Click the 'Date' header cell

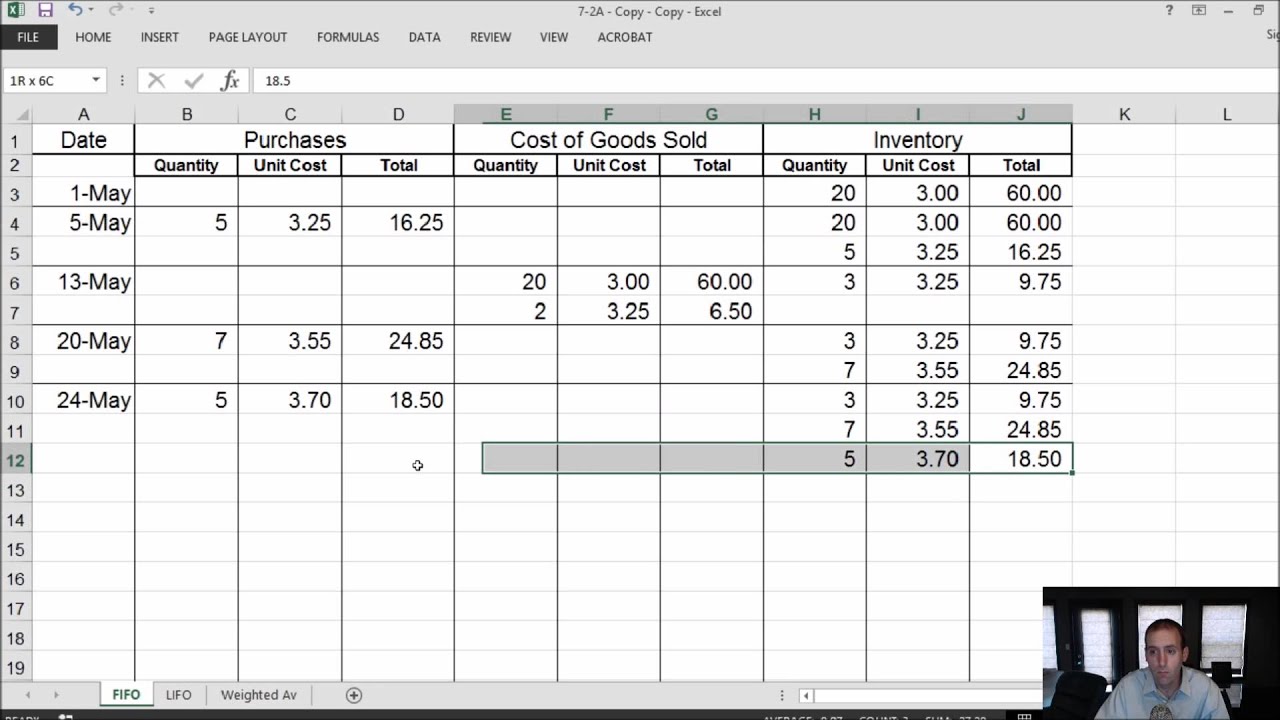[x=83, y=140]
